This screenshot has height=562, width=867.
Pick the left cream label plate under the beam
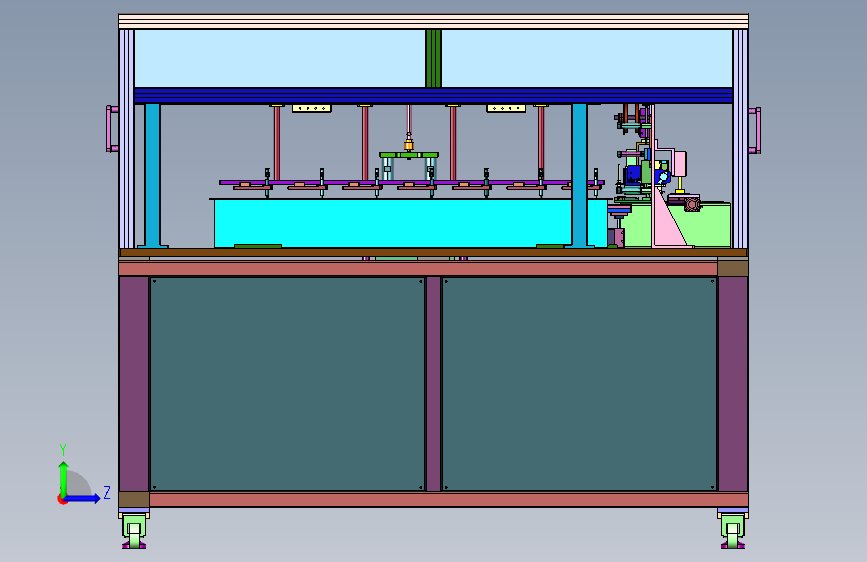[312, 108]
